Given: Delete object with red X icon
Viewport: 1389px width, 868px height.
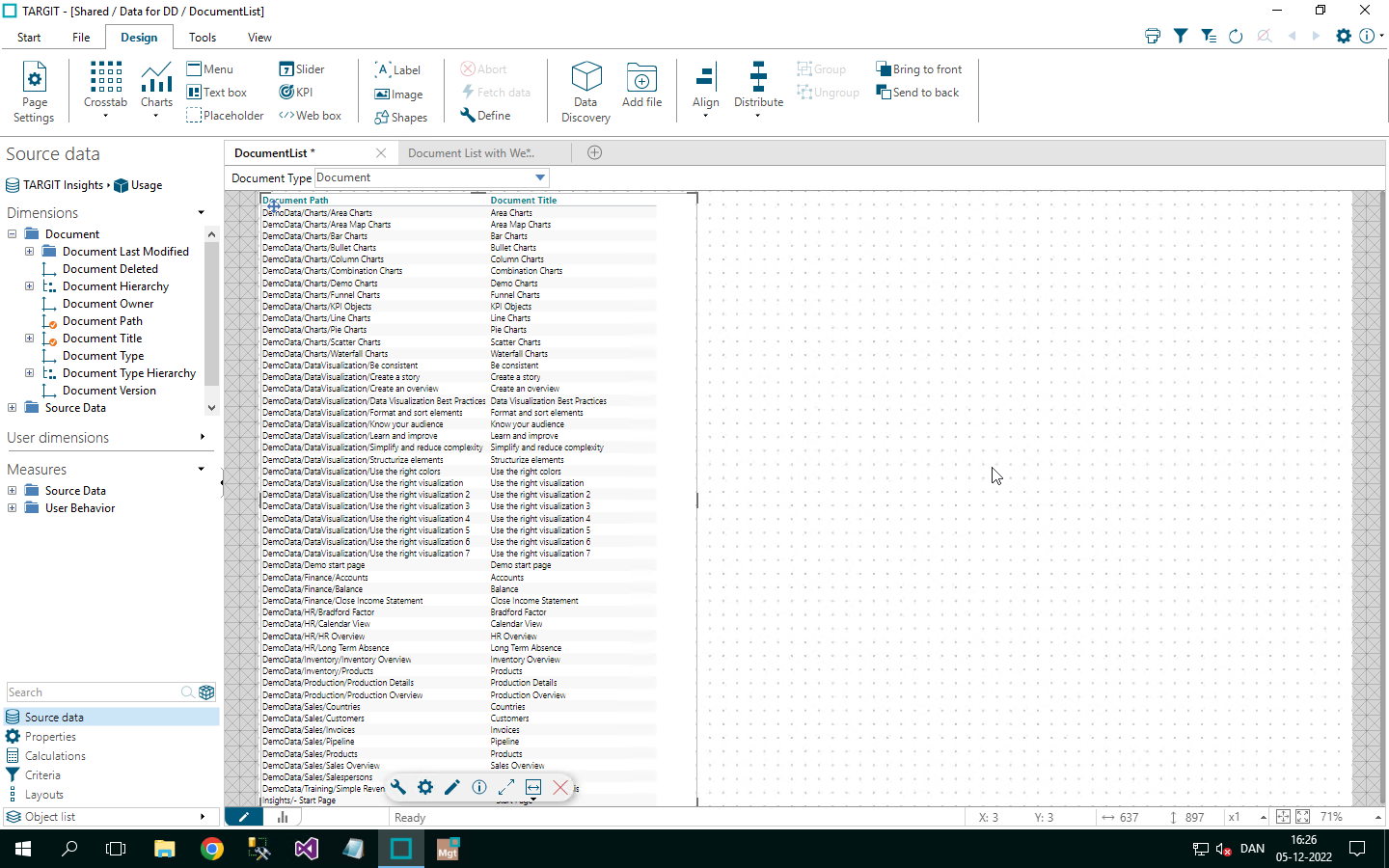Looking at the screenshot, I should (560, 787).
